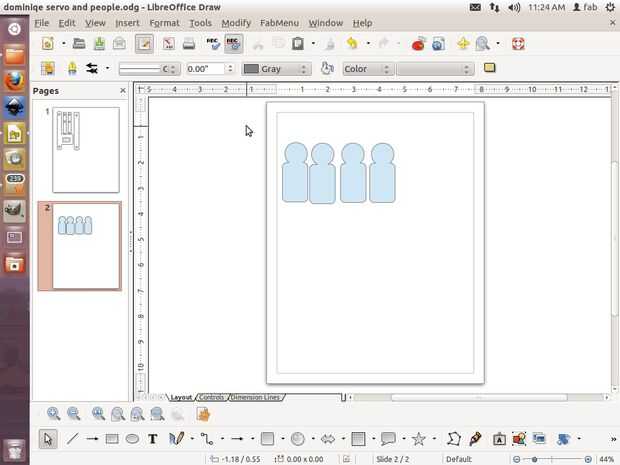Open the Gray line color dropdown
This screenshot has width=620, height=465.
276,69
